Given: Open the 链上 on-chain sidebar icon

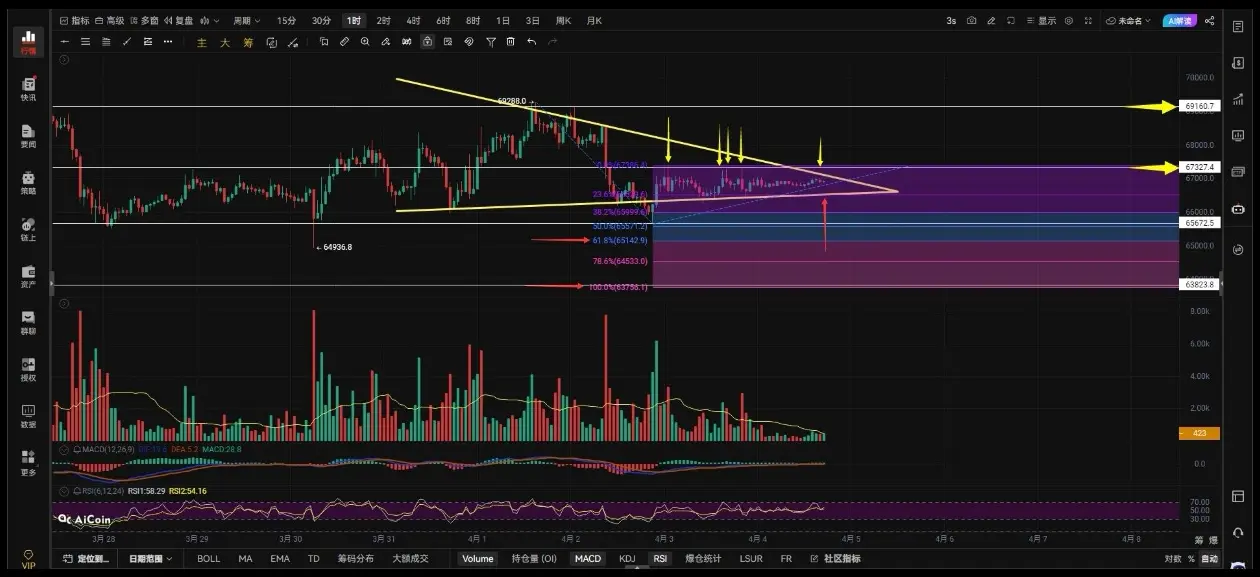Looking at the screenshot, I should [28, 229].
